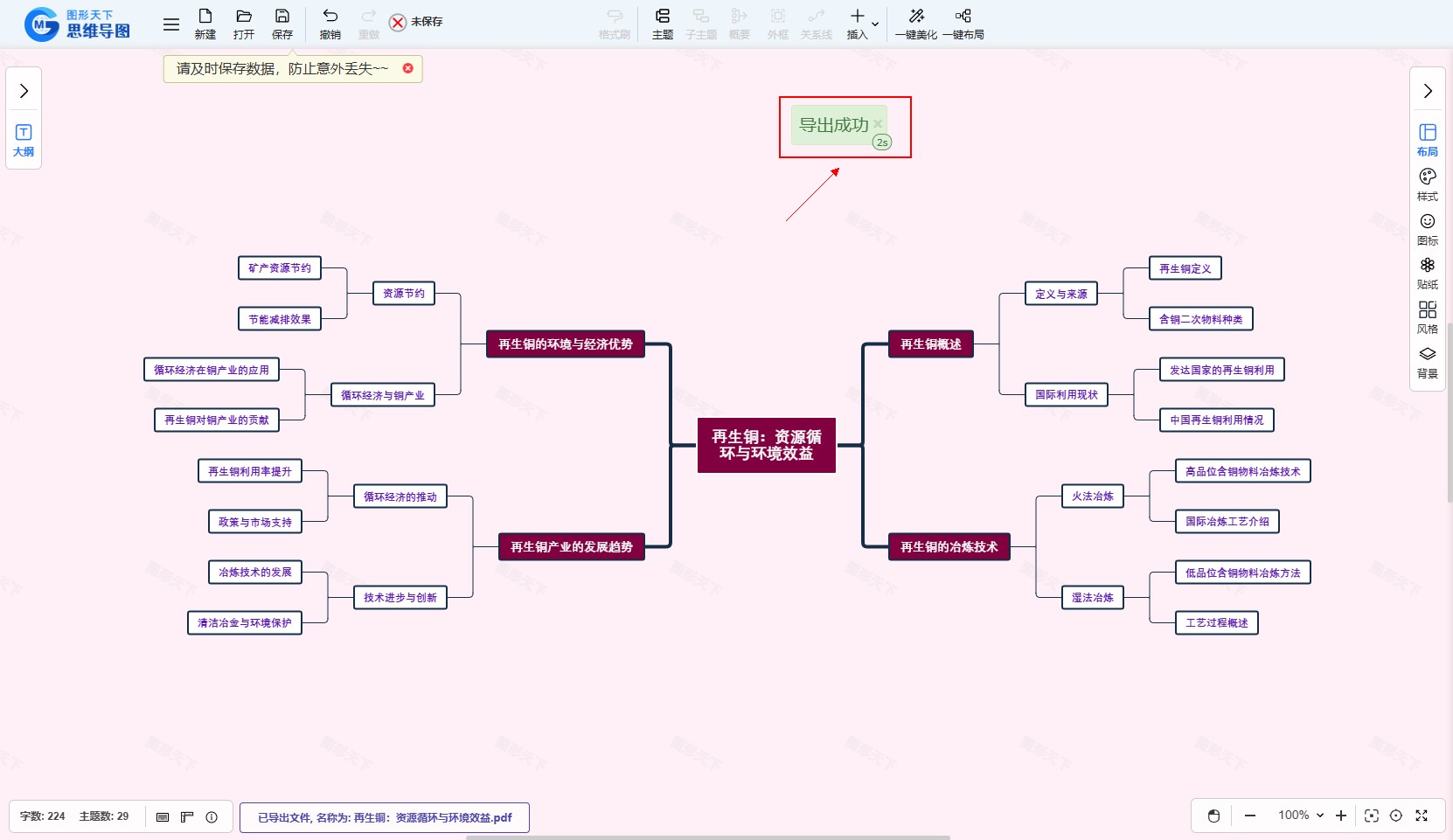Switch to the 布局 layout tab
The width and height of the screenshot is (1453, 840).
click(1427, 140)
